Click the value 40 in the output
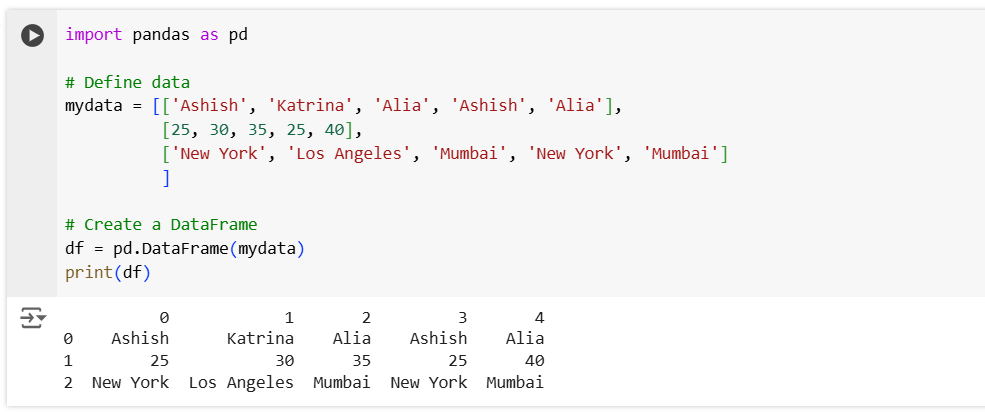The image size is (985, 412). tap(534, 360)
